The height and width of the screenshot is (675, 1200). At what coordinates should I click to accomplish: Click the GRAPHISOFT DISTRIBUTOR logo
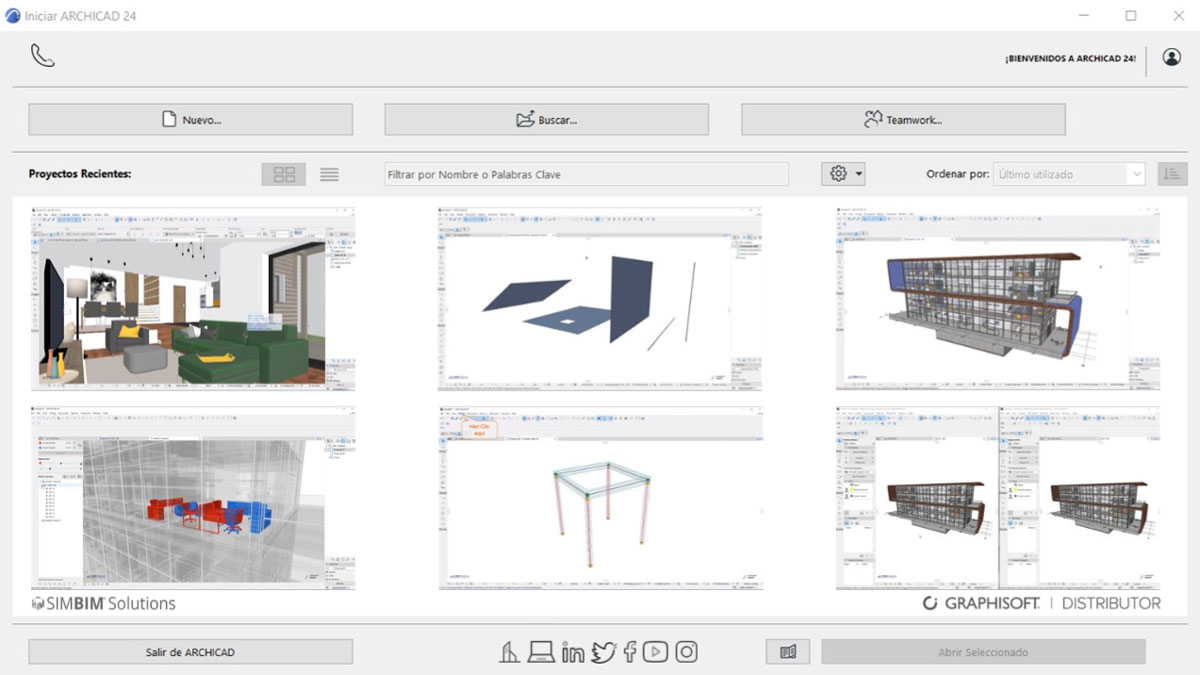coord(1041,603)
